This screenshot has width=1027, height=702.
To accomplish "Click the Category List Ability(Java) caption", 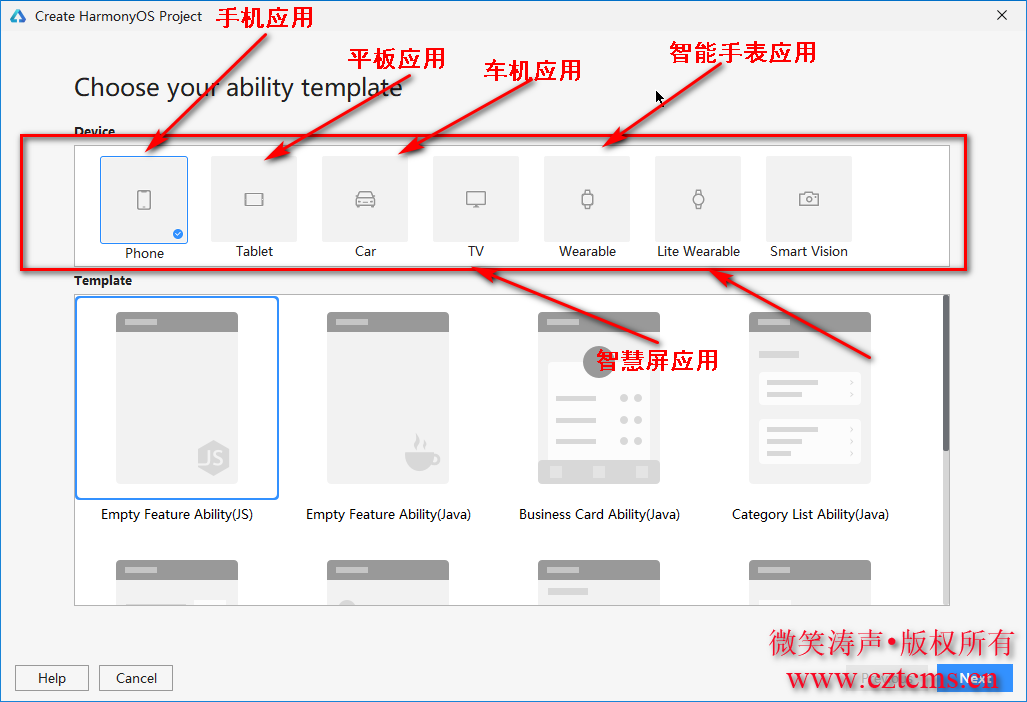I will coord(810,515).
